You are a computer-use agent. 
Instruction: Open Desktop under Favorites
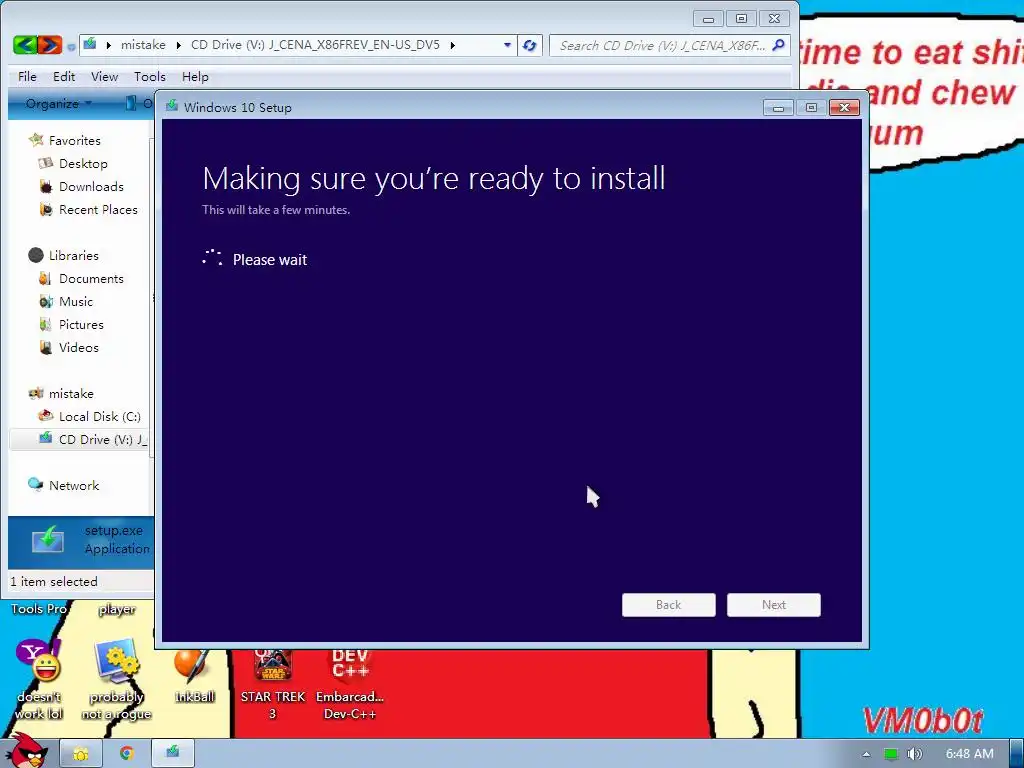pos(83,163)
